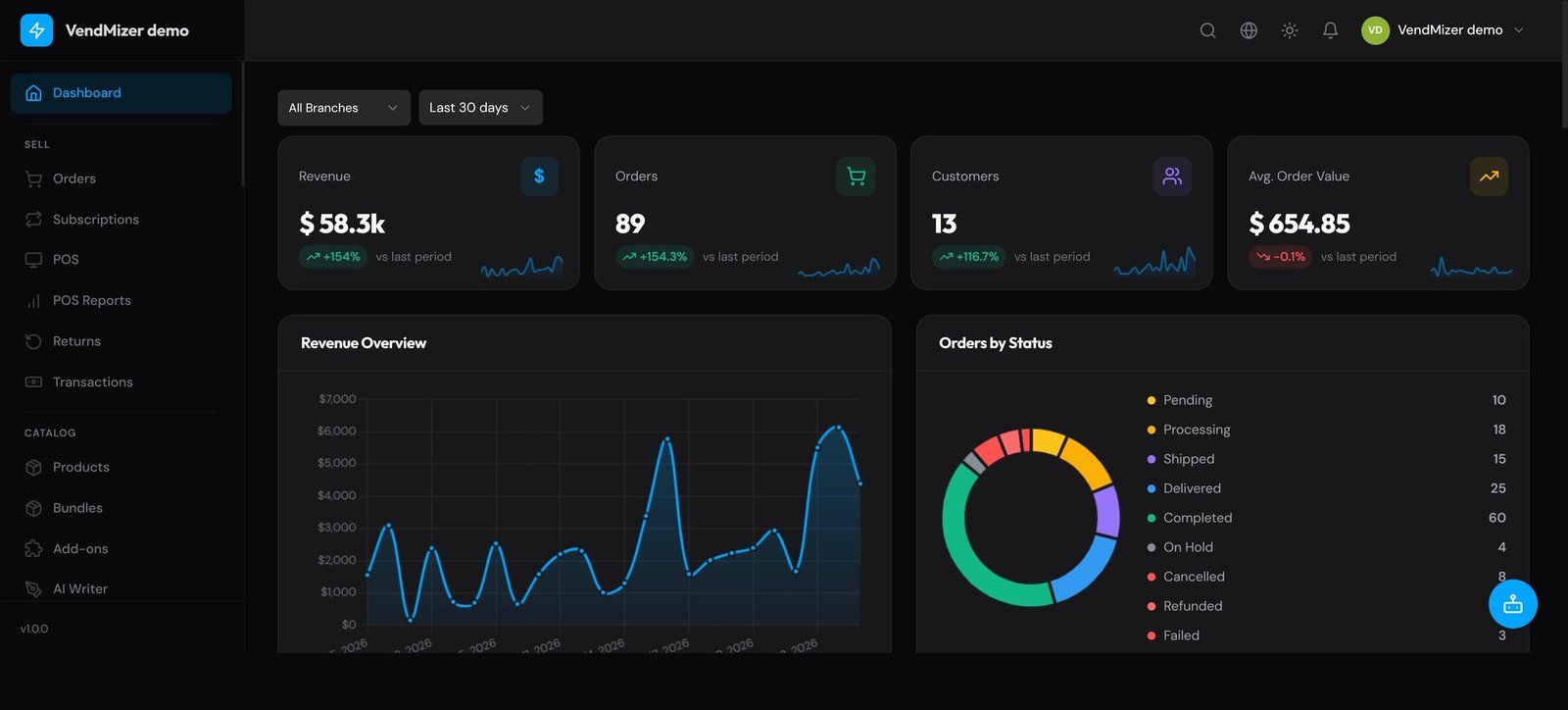The width and height of the screenshot is (1568, 710).
Task: Click the $ 58.3k revenue value
Action: pos(342,225)
